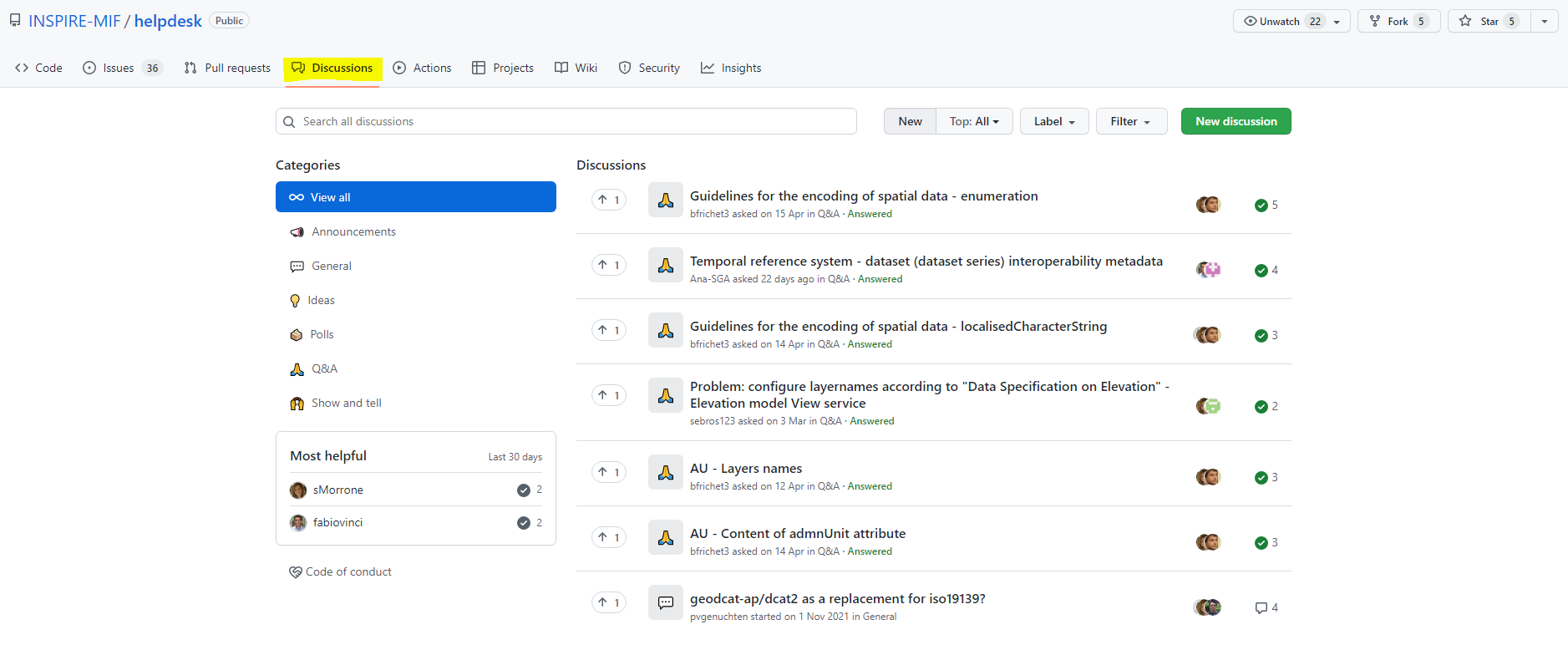Expand the Unwatch dropdown arrow
The width and height of the screenshot is (1568, 650).
1337,22
